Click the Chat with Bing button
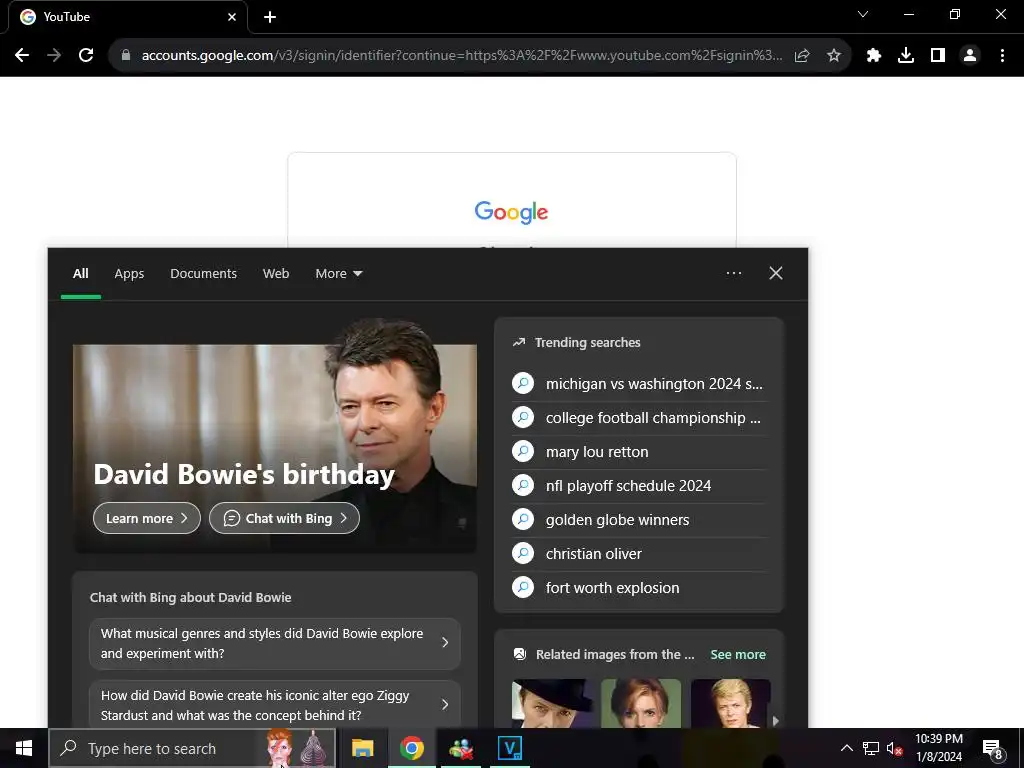Screen dimensions: 1024x768 (284, 518)
